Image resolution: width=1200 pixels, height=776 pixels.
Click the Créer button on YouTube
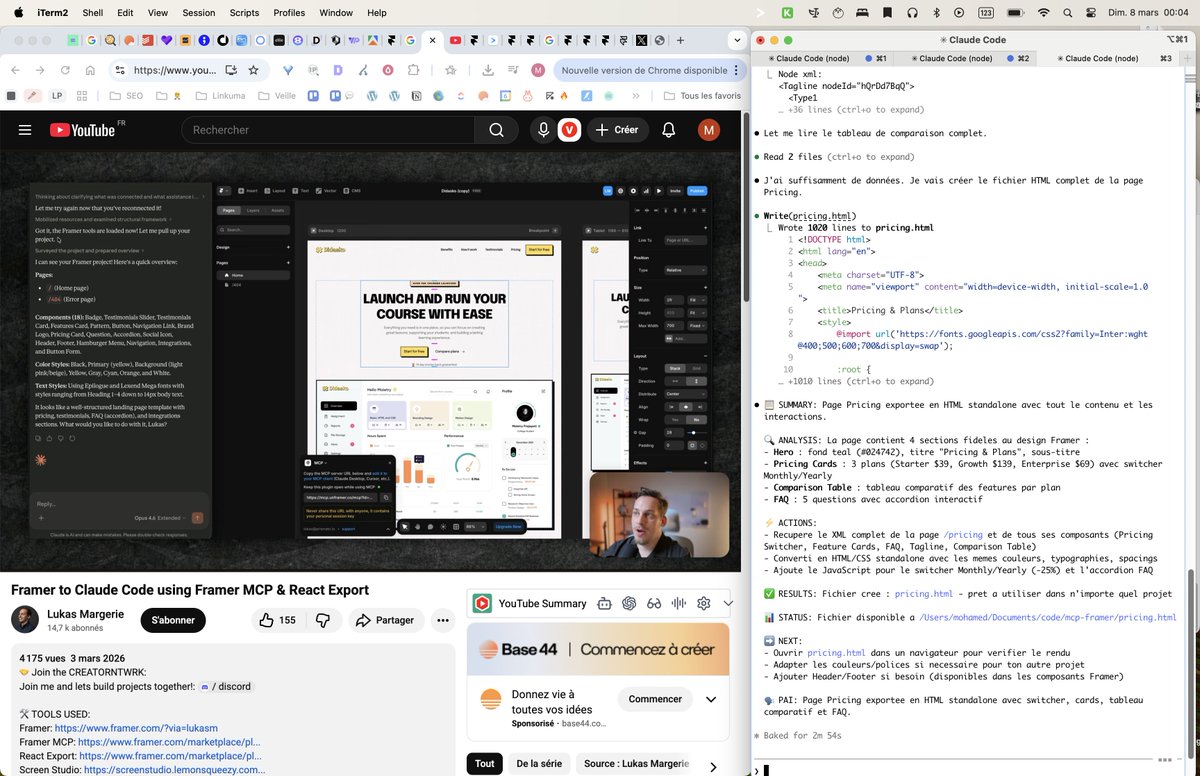pos(617,130)
